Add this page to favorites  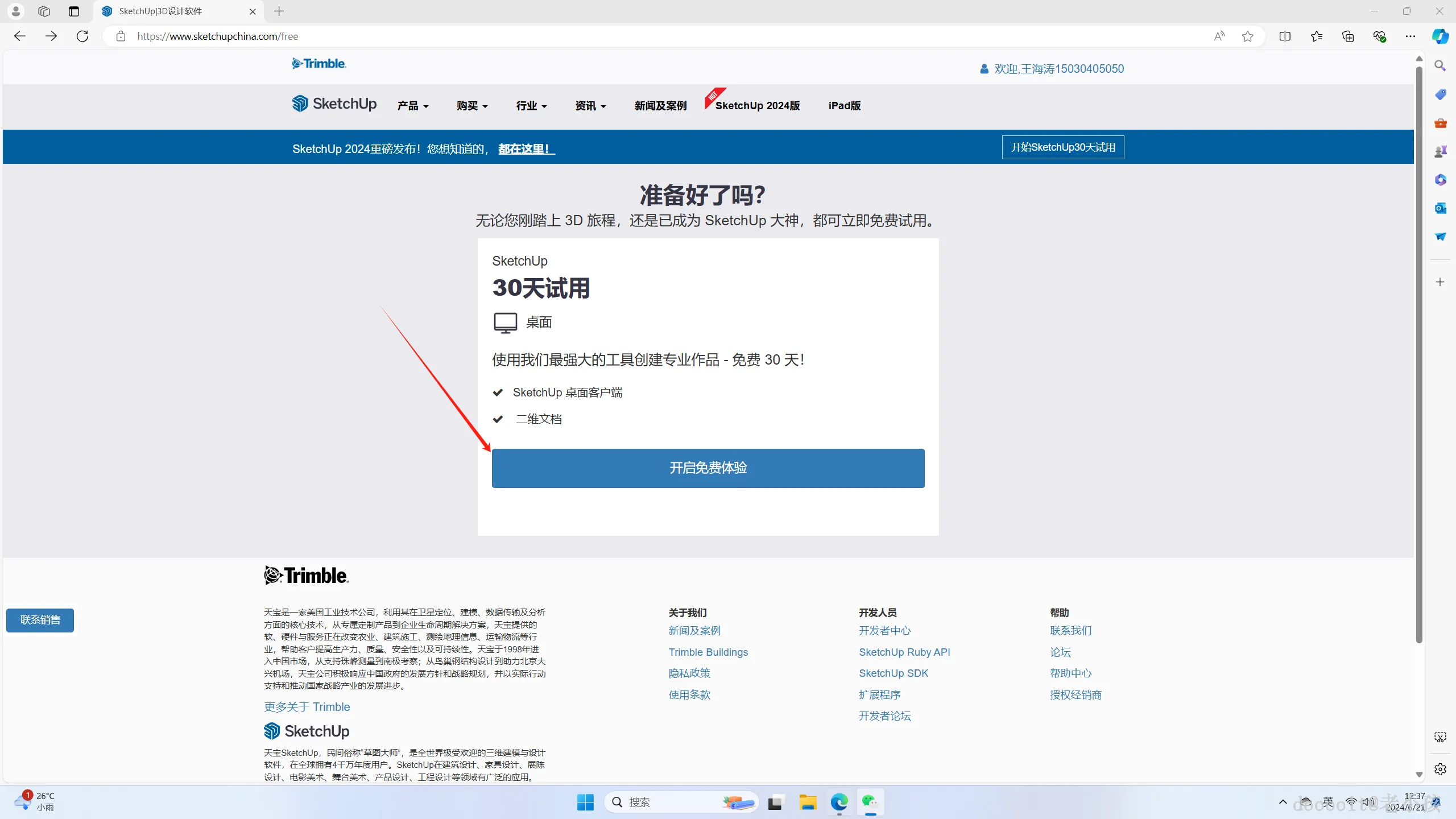tap(1248, 36)
